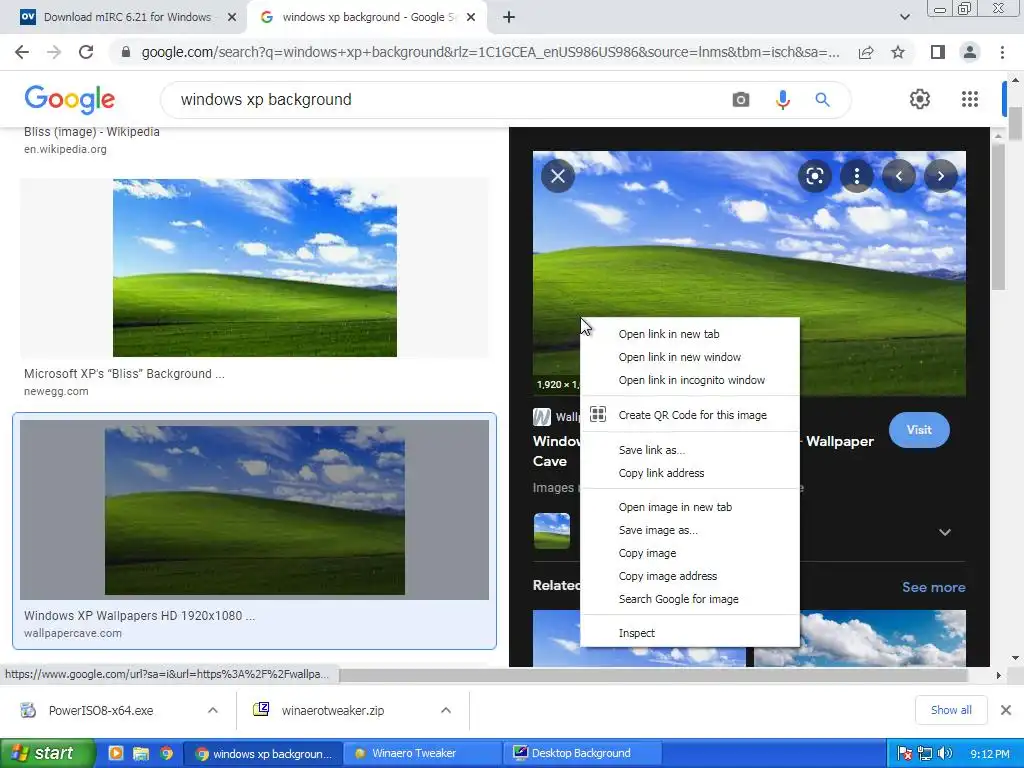This screenshot has height=768, width=1024.
Task: Choose Open link in new tab
Action: pyautogui.click(x=690, y=334)
